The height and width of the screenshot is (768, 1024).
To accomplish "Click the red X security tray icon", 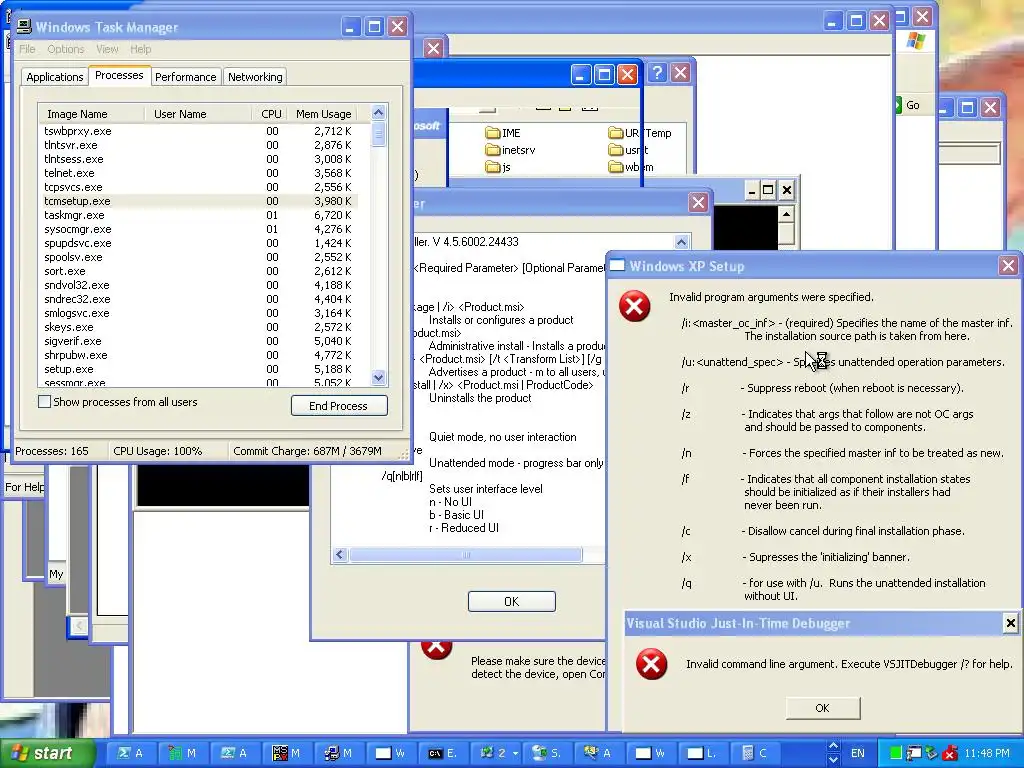I will tap(950, 753).
